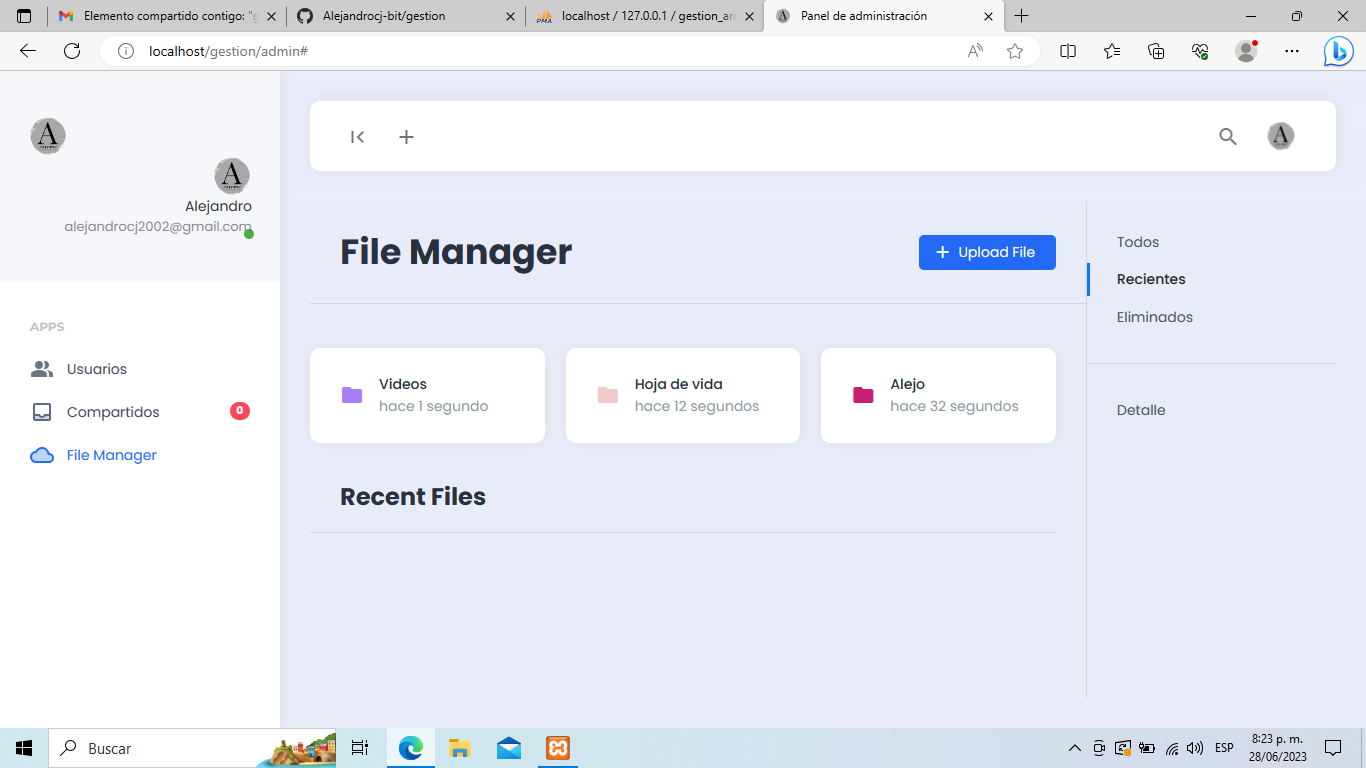
Task: Click the collapse arrow in the toolbar
Action: pos(357,137)
